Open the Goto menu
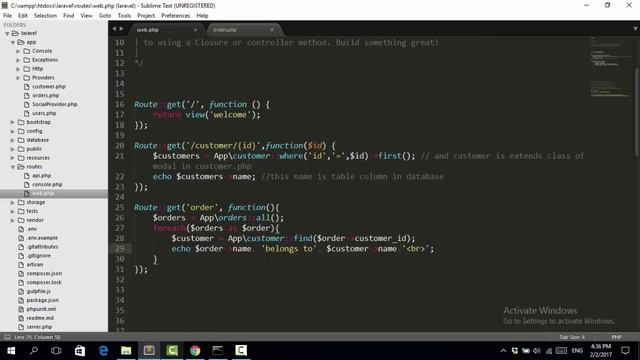 [105, 16]
